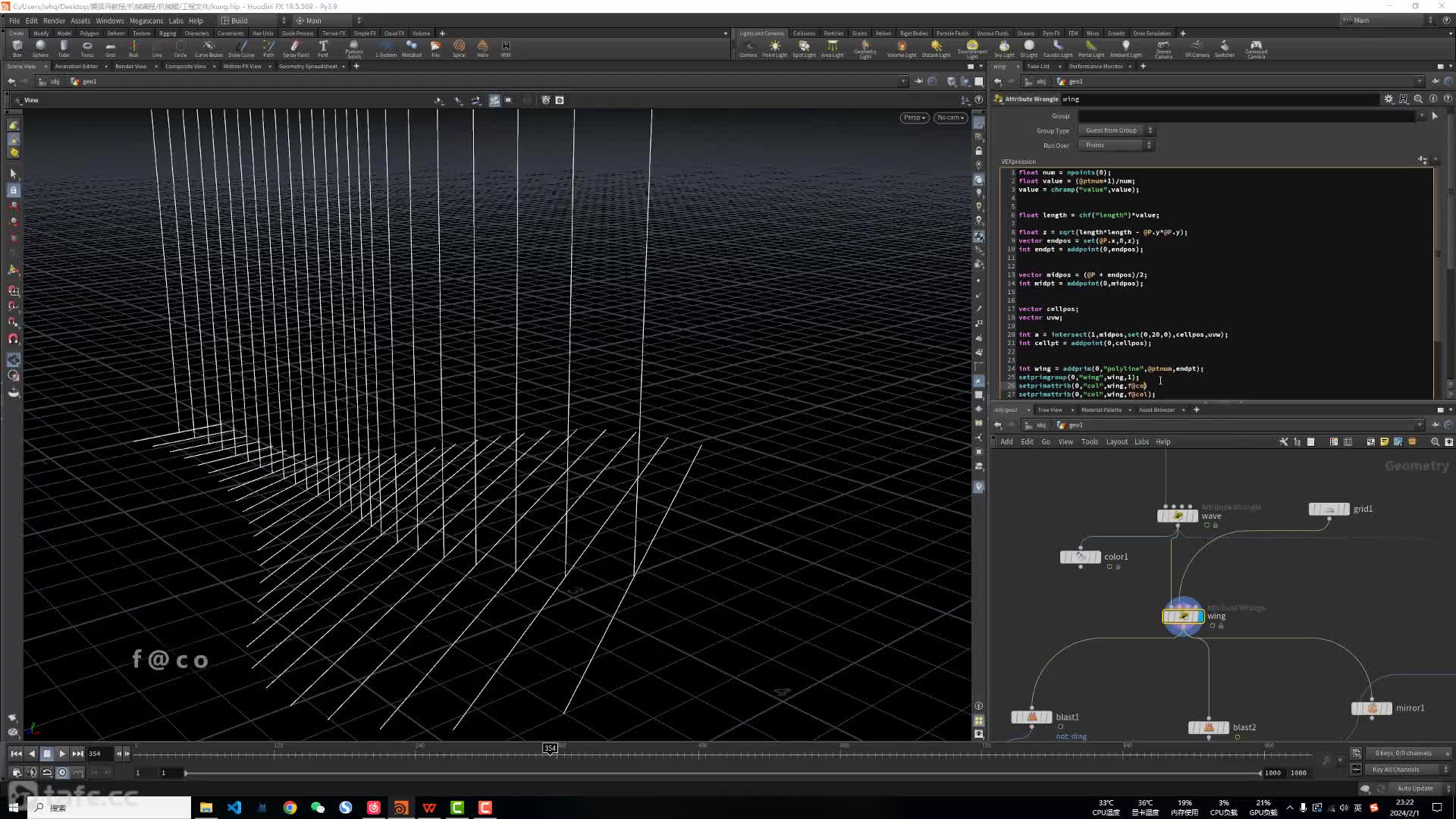
Task: Create a Box with the shelf tool
Action: click(x=17, y=48)
